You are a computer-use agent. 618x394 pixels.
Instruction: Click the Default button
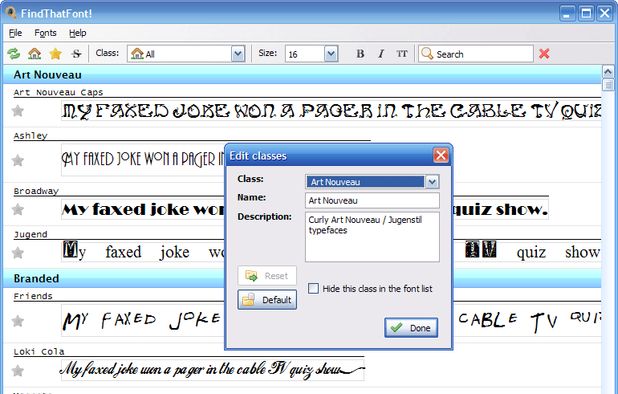tap(267, 300)
